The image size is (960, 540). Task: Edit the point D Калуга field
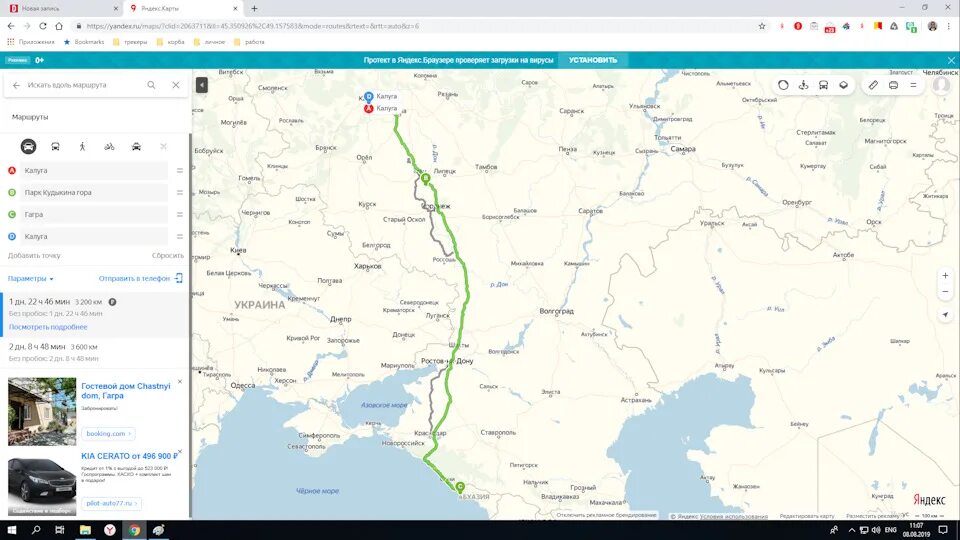coord(94,236)
